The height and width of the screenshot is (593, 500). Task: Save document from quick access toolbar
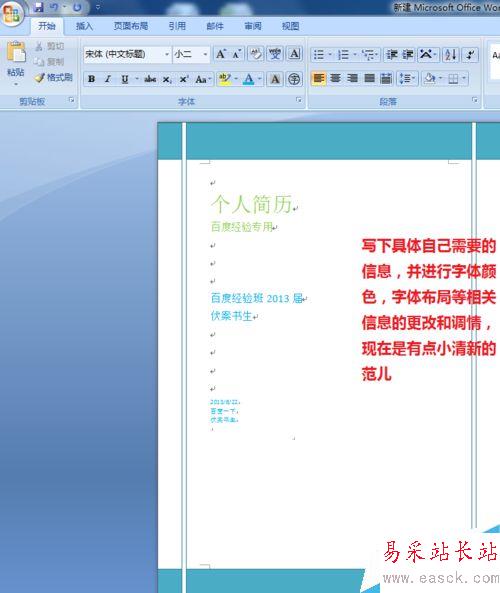point(38,7)
